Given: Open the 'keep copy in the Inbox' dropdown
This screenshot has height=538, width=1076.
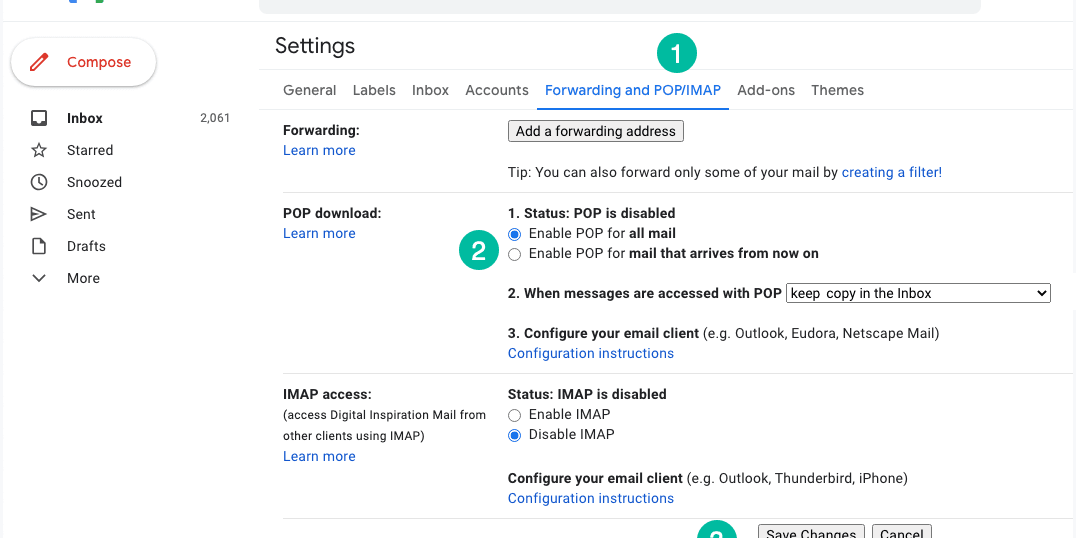Looking at the screenshot, I should 918,293.
